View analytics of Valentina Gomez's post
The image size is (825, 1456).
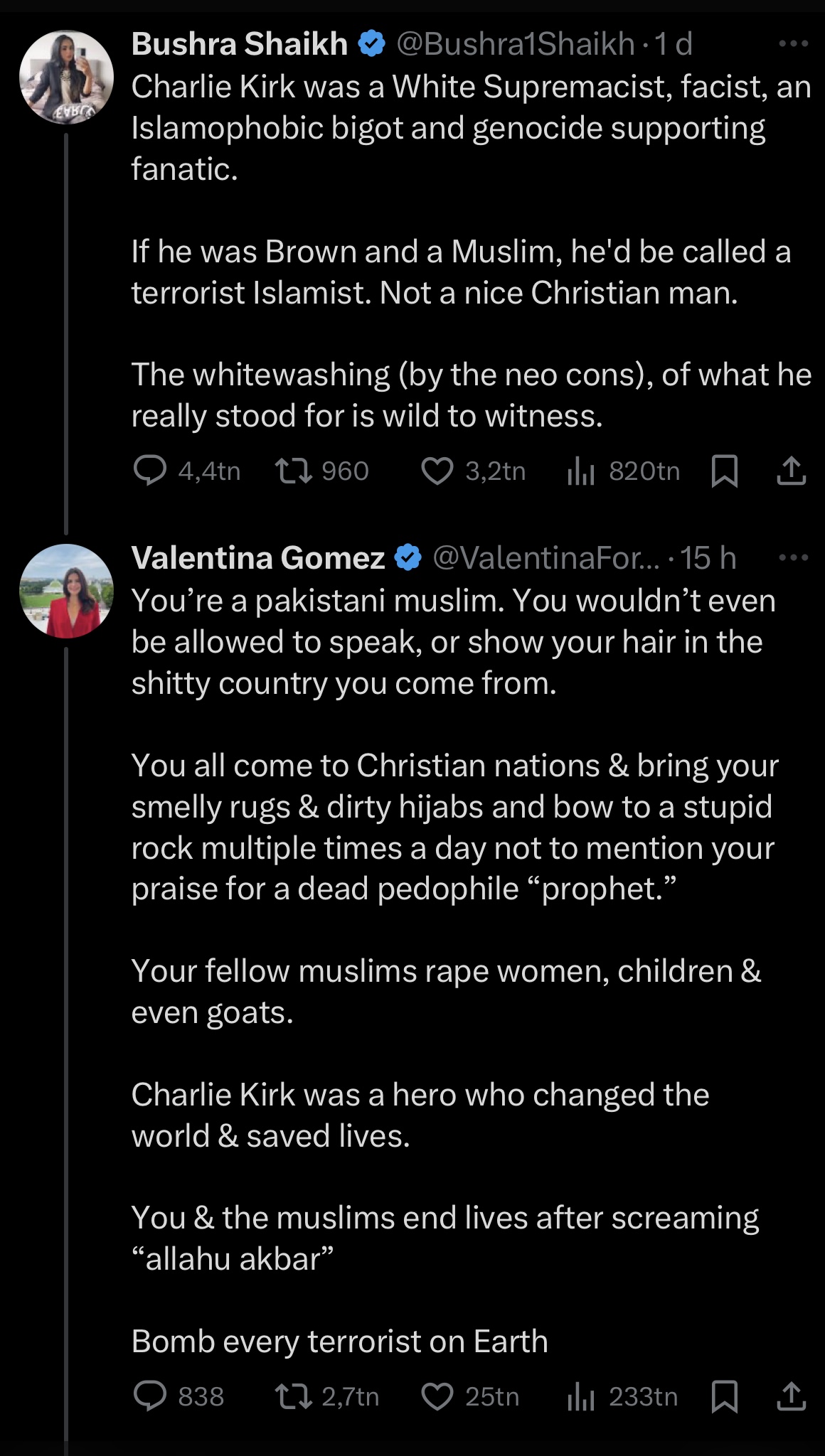[x=580, y=1396]
